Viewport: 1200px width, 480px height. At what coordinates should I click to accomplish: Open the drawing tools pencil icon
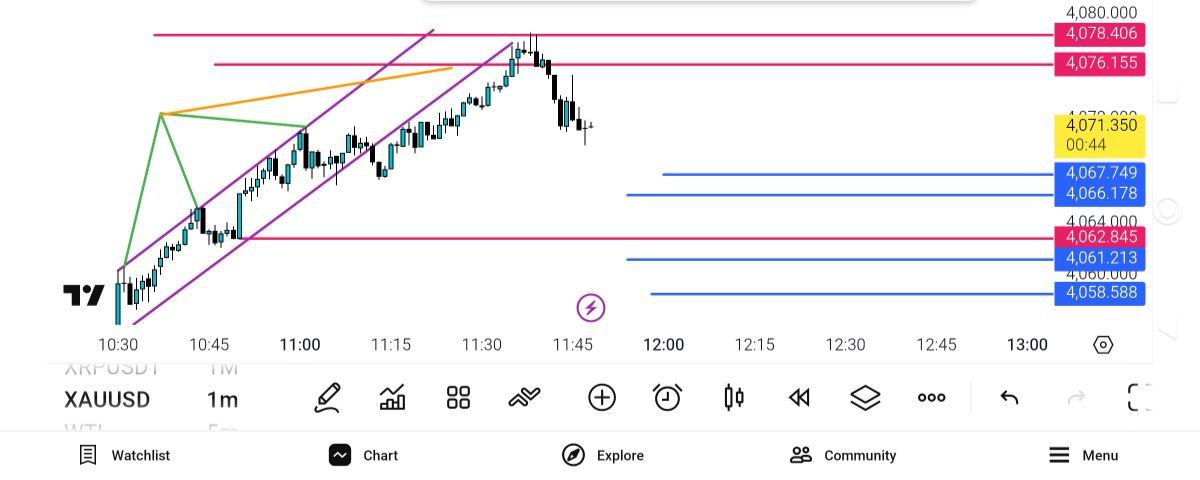tap(327, 398)
